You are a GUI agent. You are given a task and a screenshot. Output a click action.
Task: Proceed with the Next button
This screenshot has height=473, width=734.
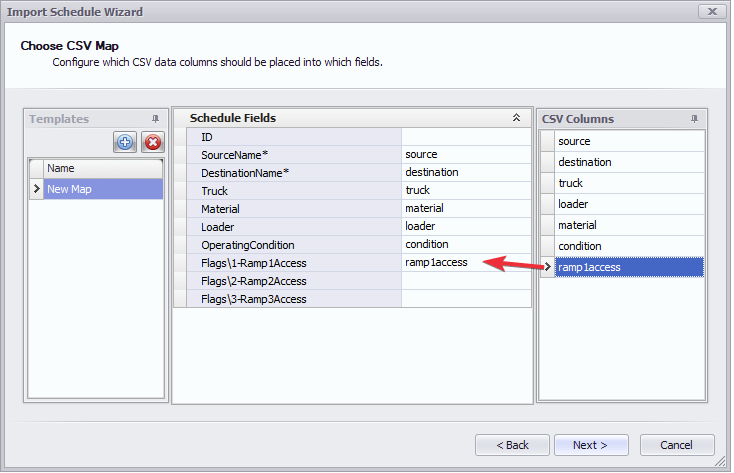point(592,445)
